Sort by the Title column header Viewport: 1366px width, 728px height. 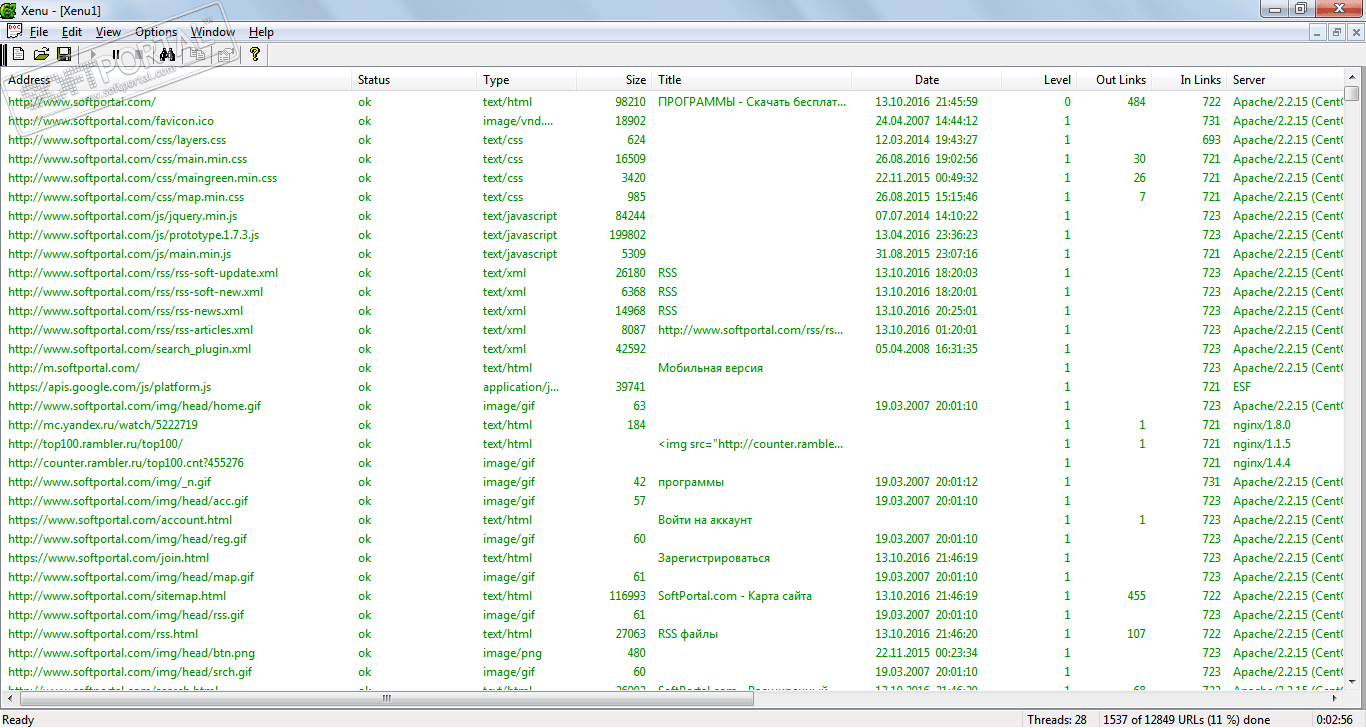point(752,80)
